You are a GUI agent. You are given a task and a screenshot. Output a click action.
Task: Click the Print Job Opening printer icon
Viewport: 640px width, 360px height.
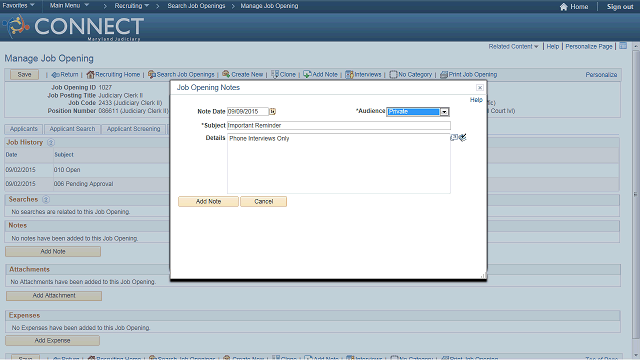pyautogui.click(x=444, y=75)
